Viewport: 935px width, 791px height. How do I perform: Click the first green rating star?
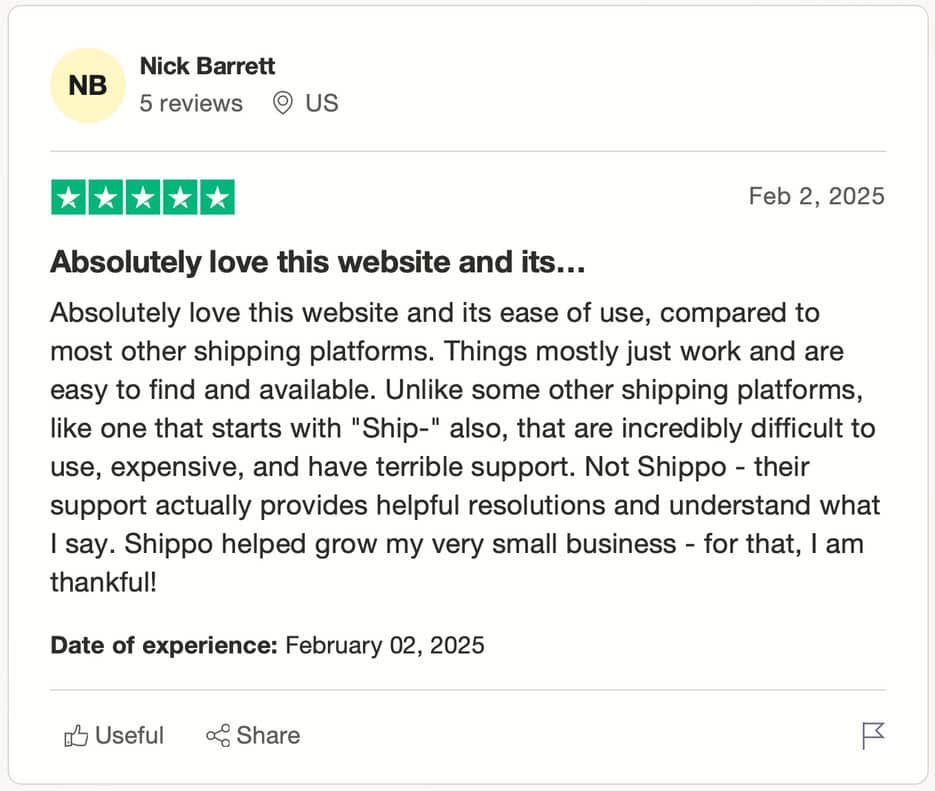69,197
